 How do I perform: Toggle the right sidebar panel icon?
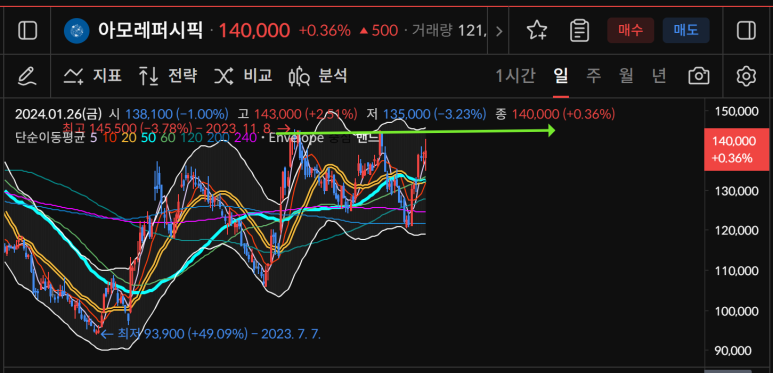click(746, 31)
